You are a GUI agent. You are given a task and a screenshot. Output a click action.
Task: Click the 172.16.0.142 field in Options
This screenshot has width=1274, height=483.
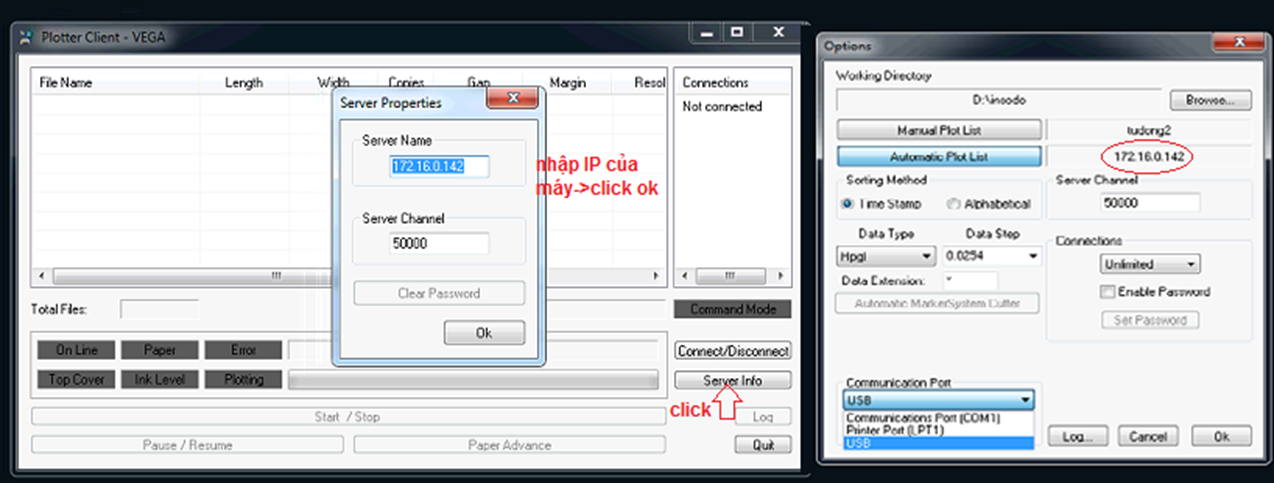pyautogui.click(x=1148, y=158)
